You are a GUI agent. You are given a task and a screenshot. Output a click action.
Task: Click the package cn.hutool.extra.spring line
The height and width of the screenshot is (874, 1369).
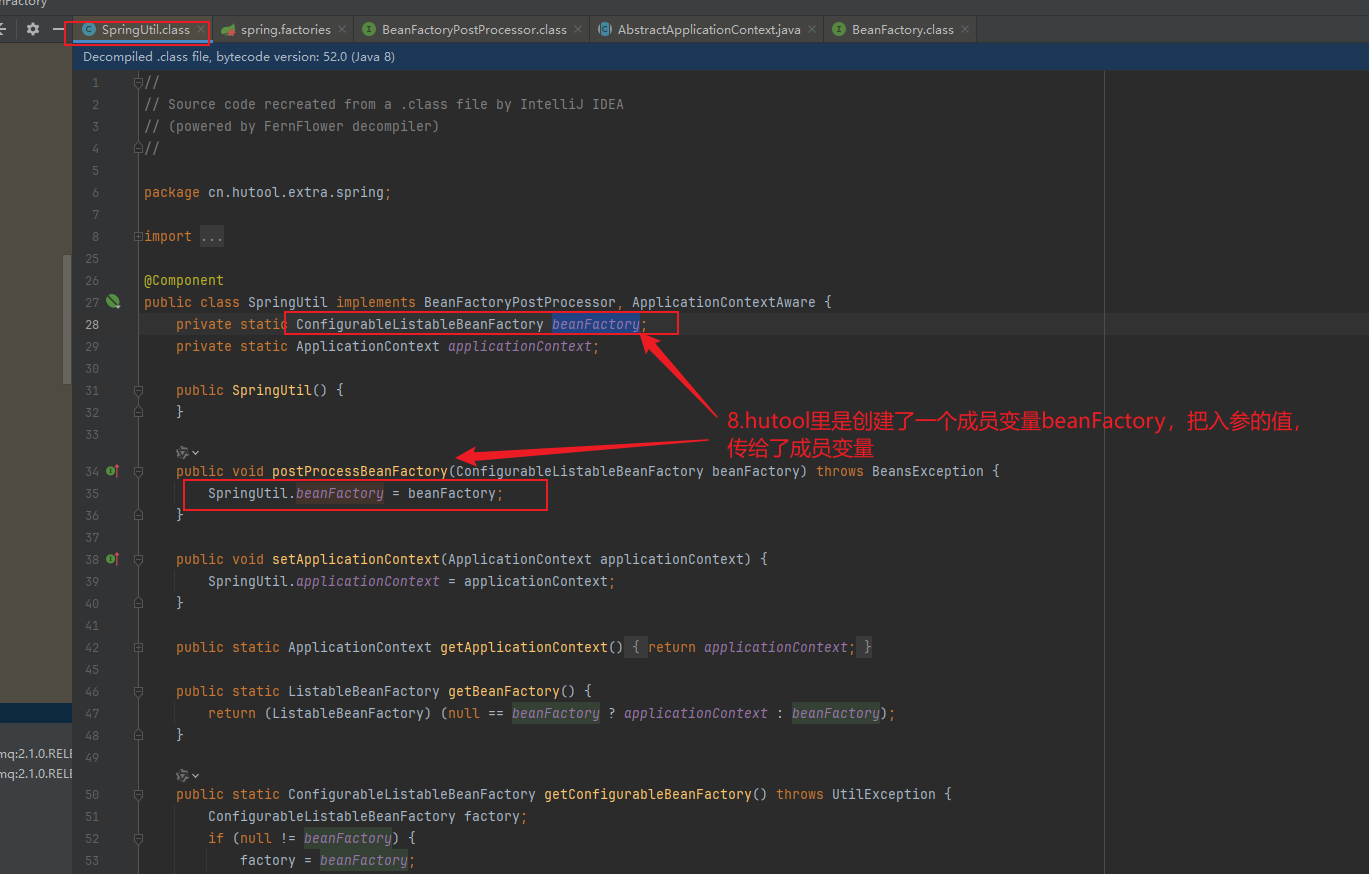point(268,192)
